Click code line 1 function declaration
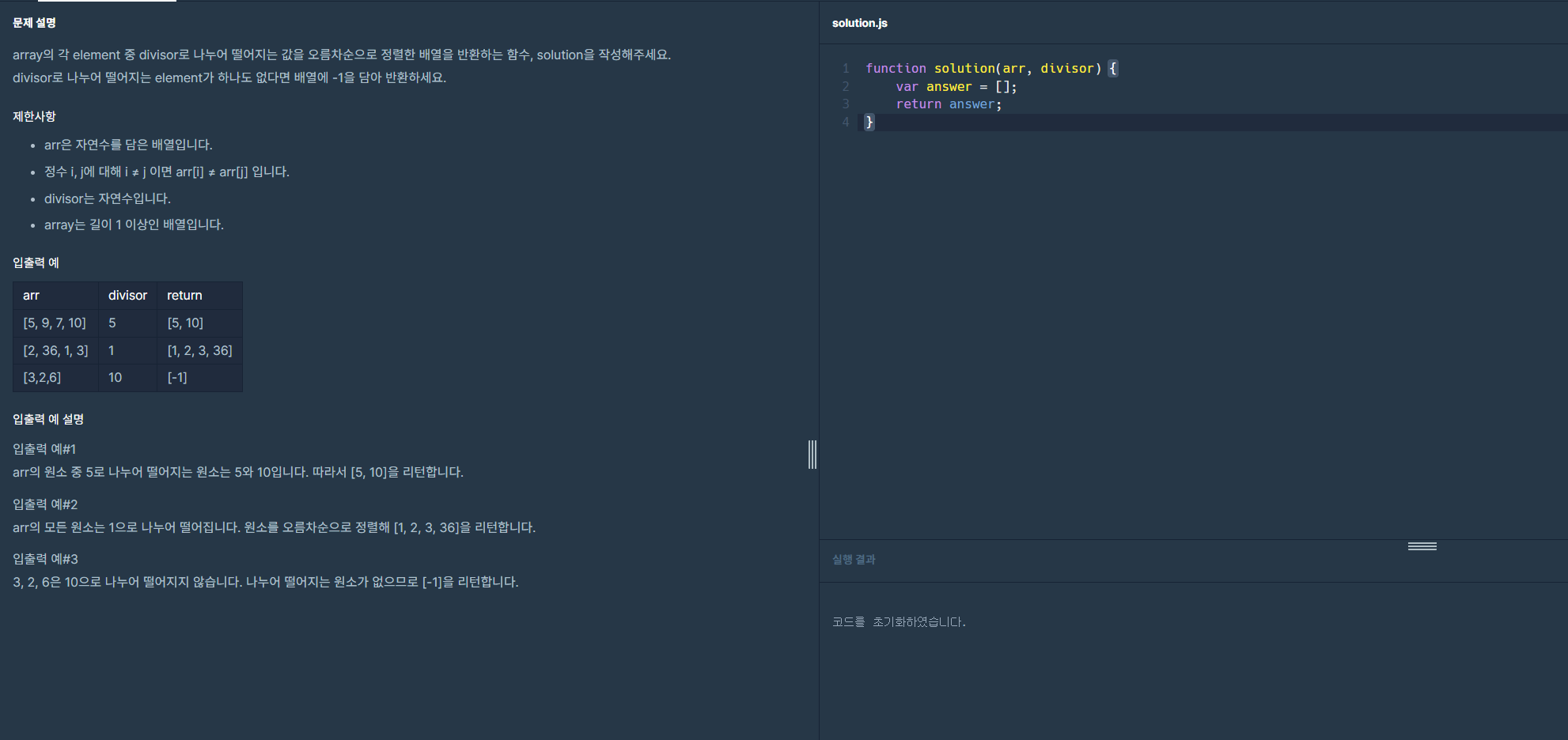The height and width of the screenshot is (740, 1568). click(x=991, y=69)
